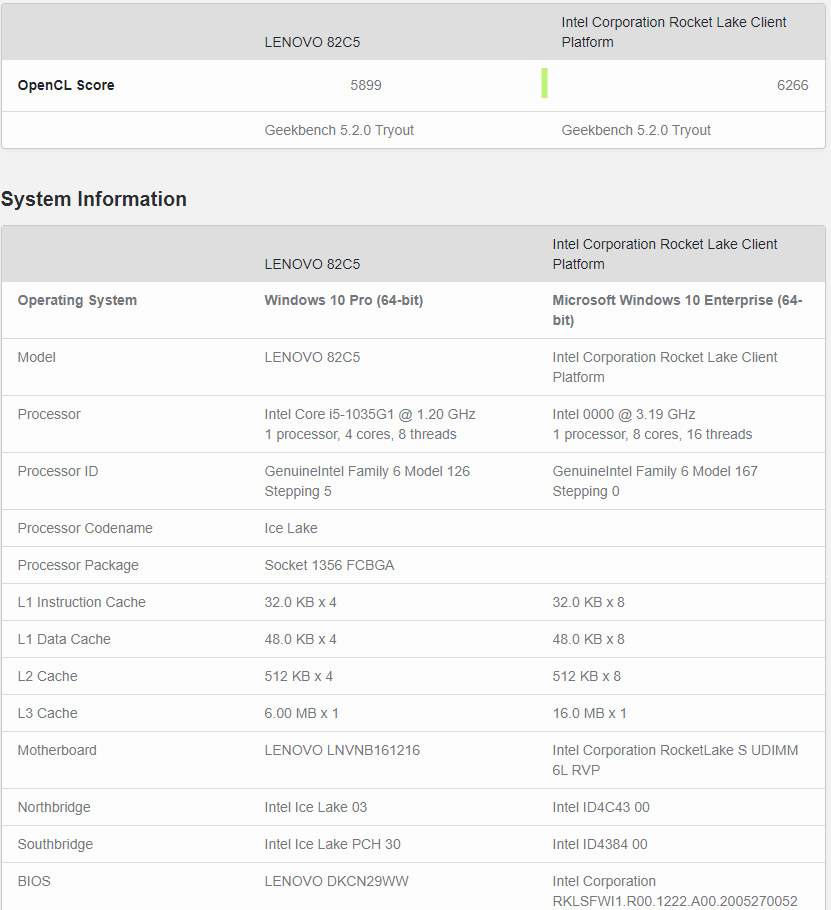Select LENOVO LNVNB161216 motherboard value

point(342,750)
